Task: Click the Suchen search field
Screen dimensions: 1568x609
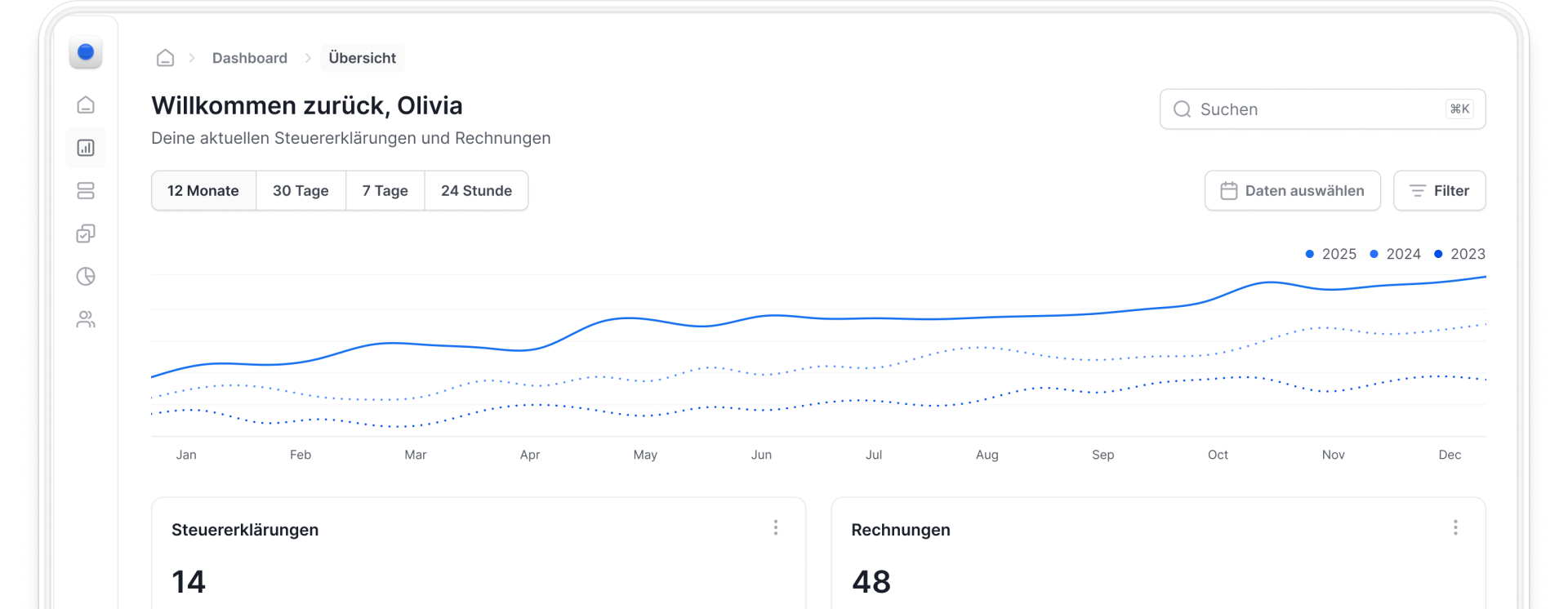Action: 1315,109
